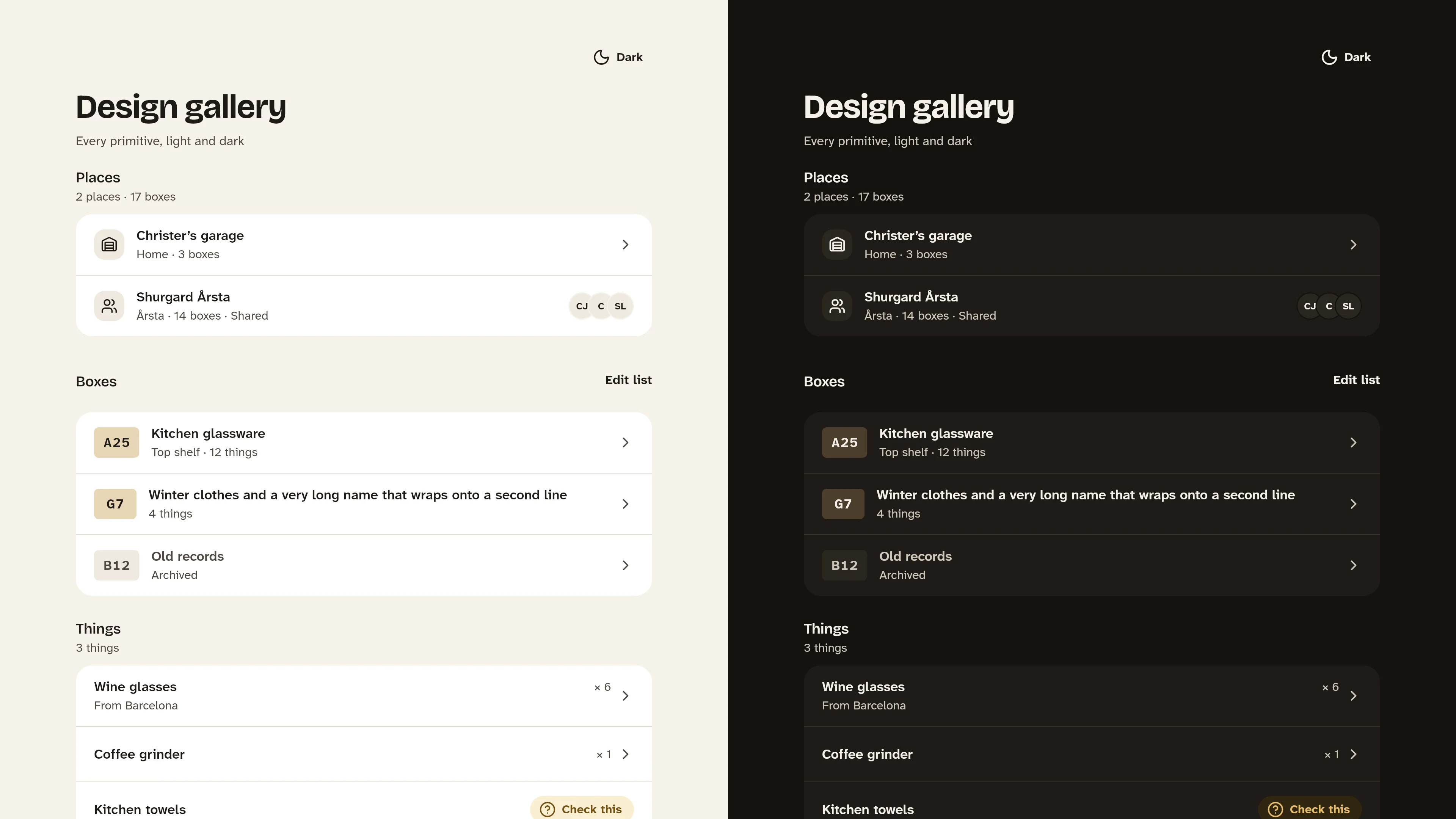Select Coffee grinder title in dark panel
Image resolution: width=1456 pixels, height=819 pixels.
[x=867, y=754]
